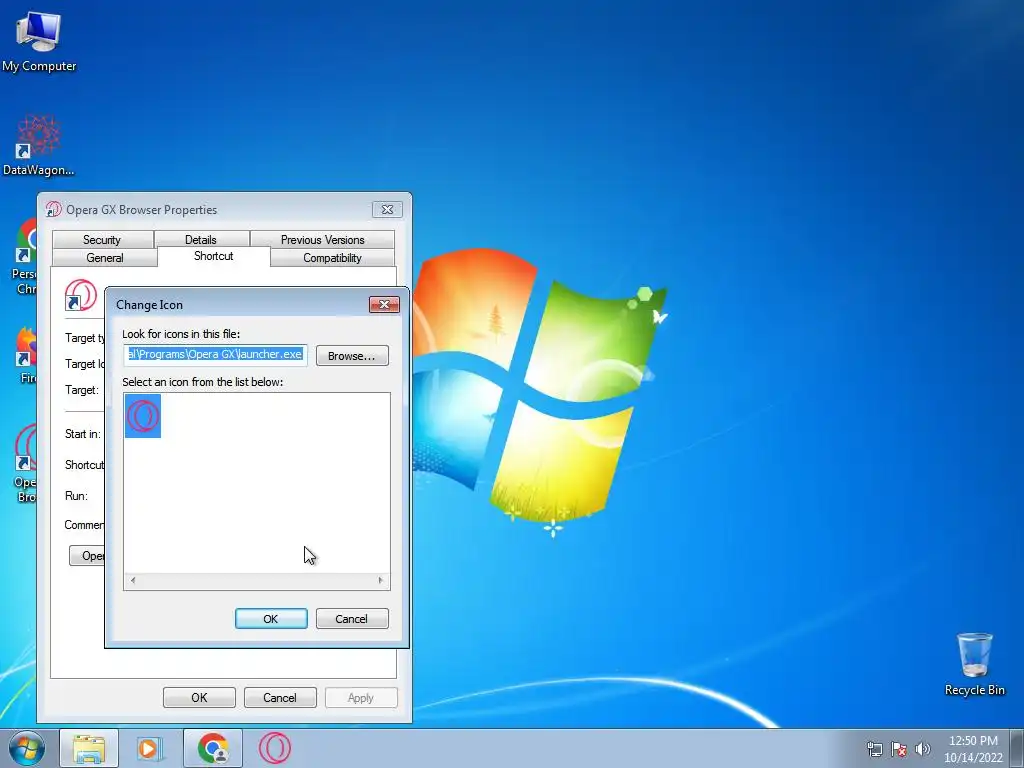This screenshot has height=768, width=1024.
Task: Open Previous Versions tab in Properties
Action: pos(323,240)
